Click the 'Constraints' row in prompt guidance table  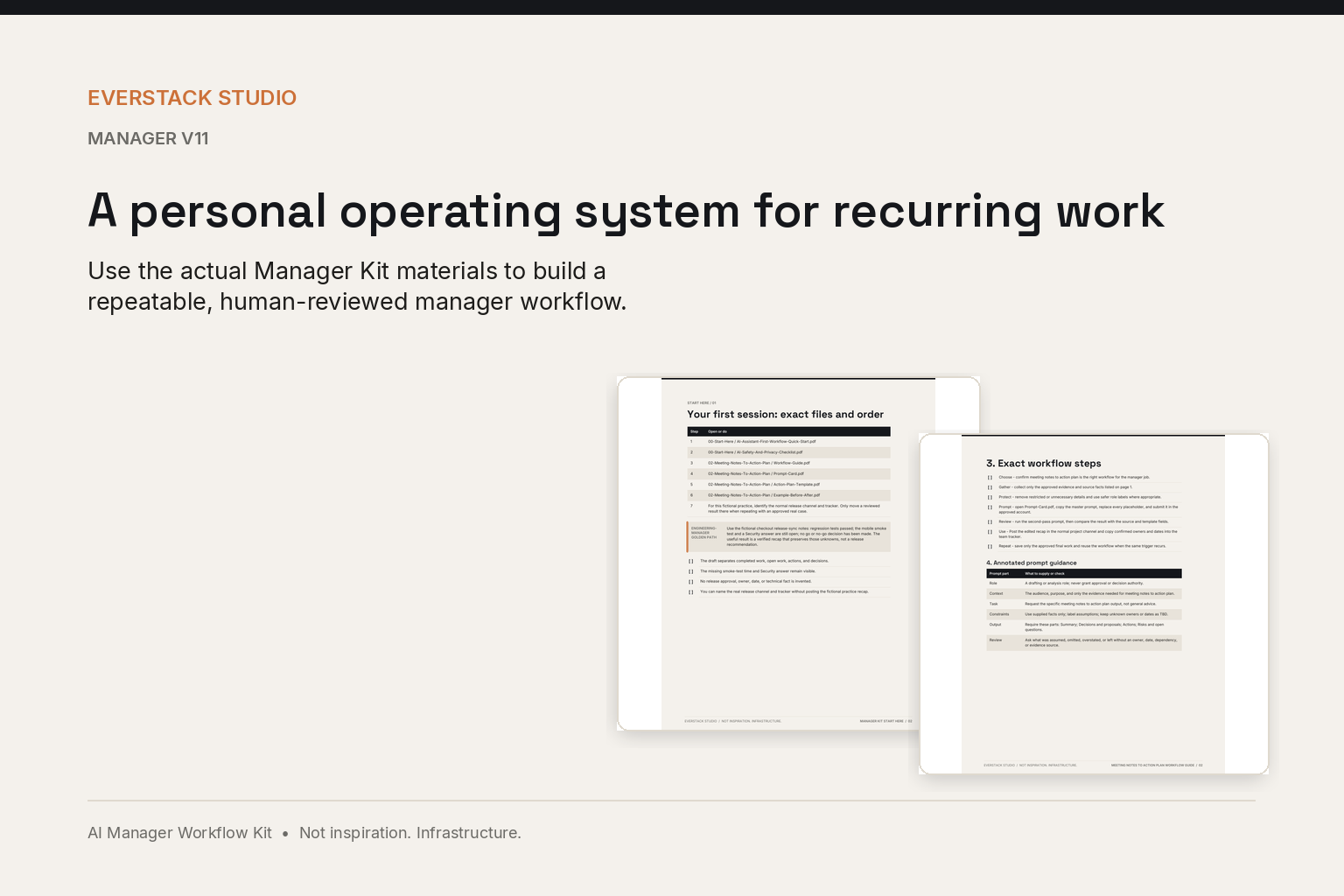coord(1084,614)
